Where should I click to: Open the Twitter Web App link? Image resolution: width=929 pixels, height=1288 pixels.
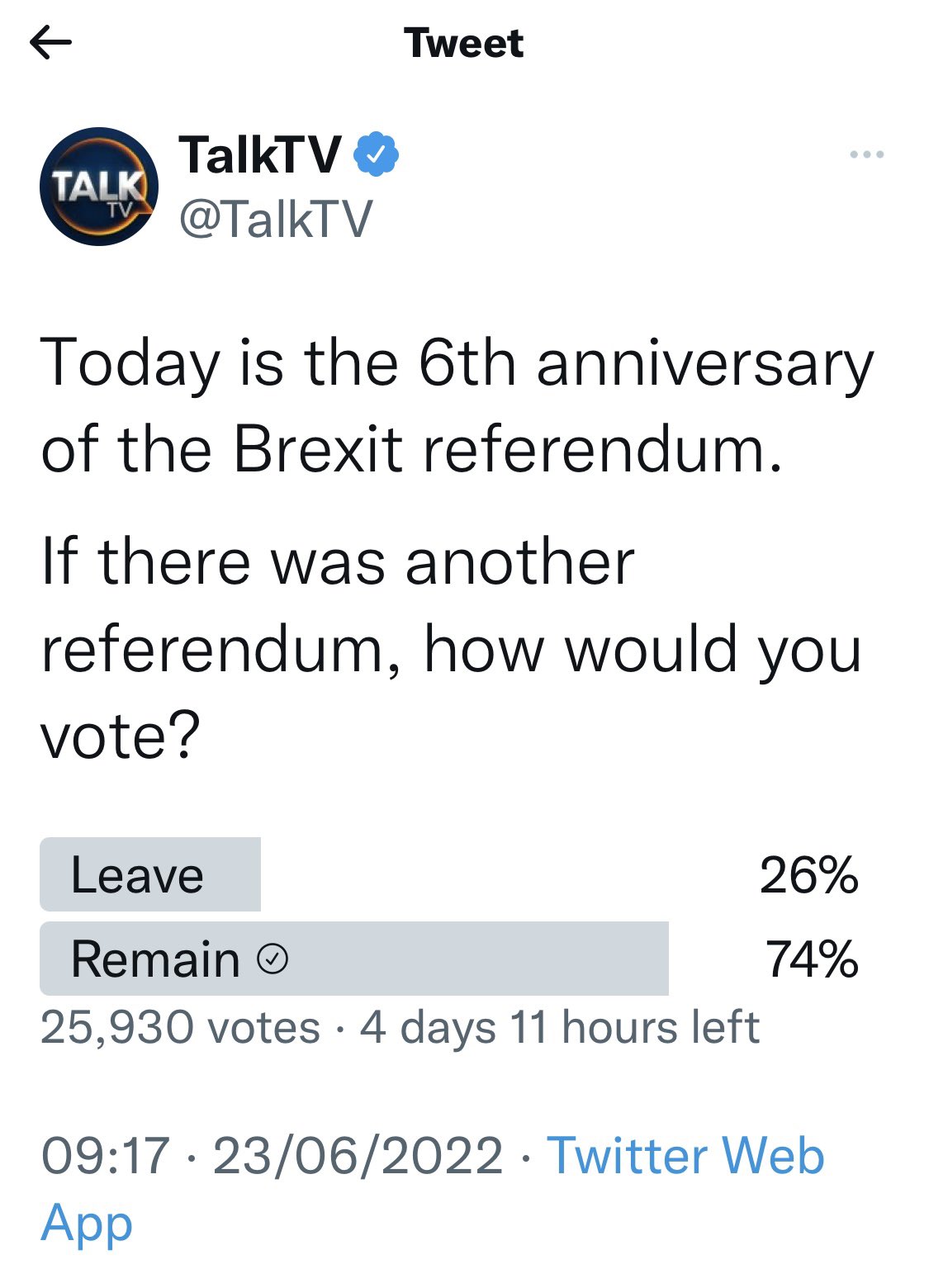433,1188
